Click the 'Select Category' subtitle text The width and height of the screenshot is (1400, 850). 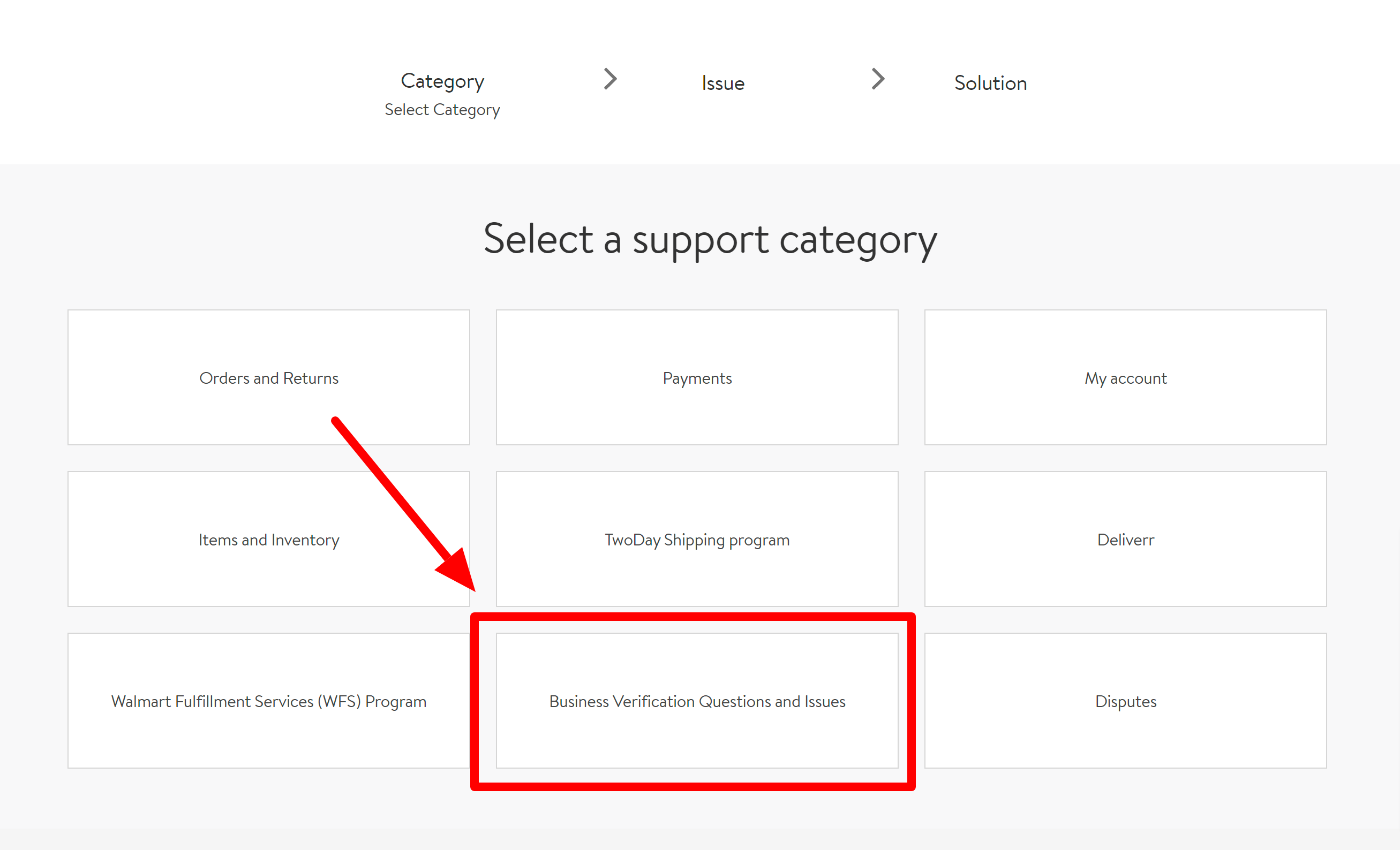(442, 110)
